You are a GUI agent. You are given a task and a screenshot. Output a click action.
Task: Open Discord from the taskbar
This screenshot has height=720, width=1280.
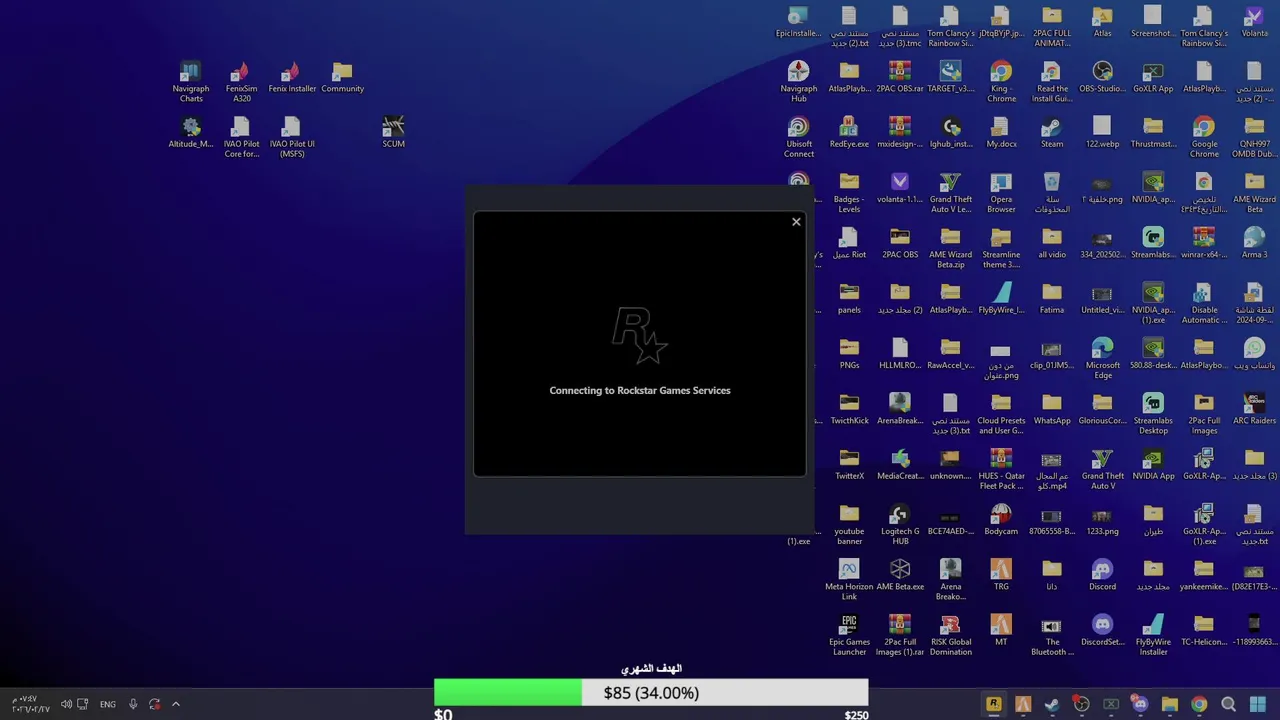pyautogui.click(x=1140, y=704)
